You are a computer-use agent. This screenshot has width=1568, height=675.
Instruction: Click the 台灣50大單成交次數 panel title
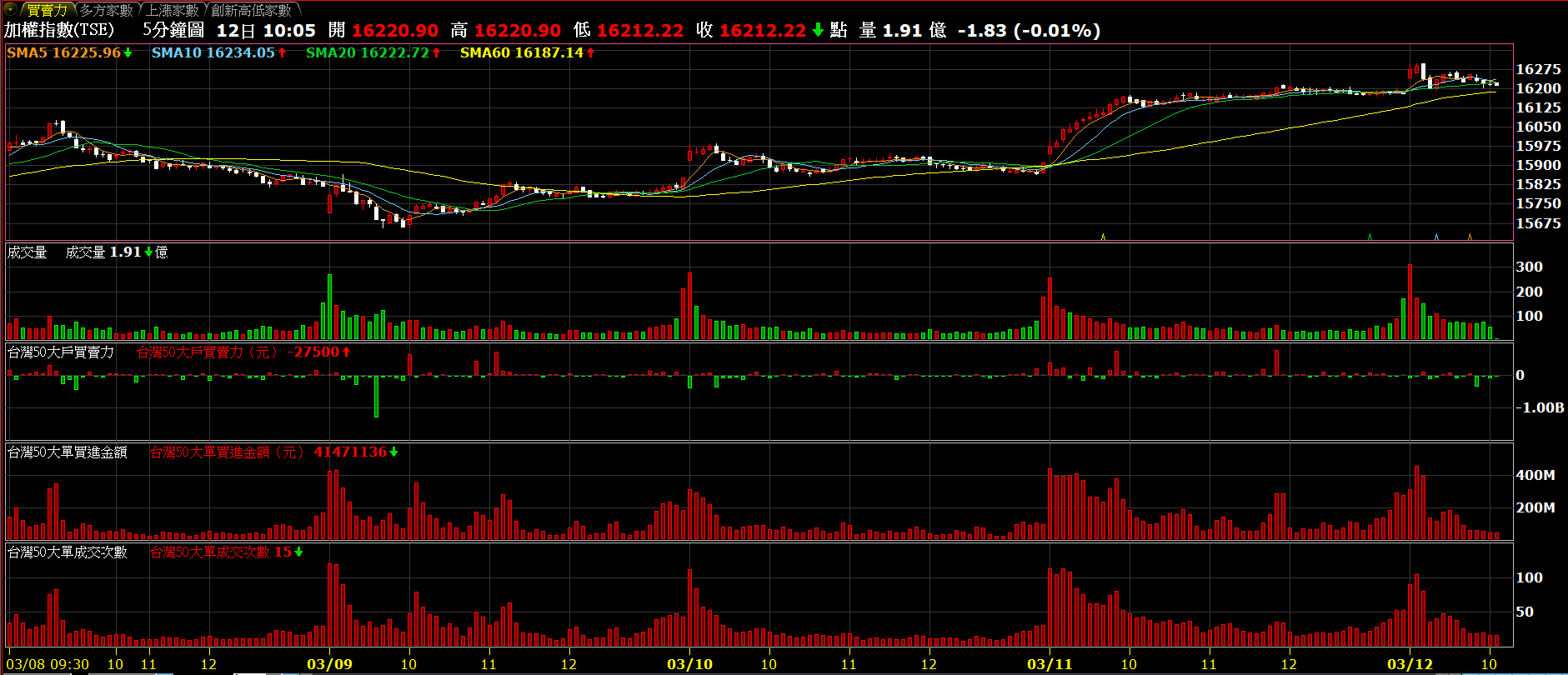(68, 552)
